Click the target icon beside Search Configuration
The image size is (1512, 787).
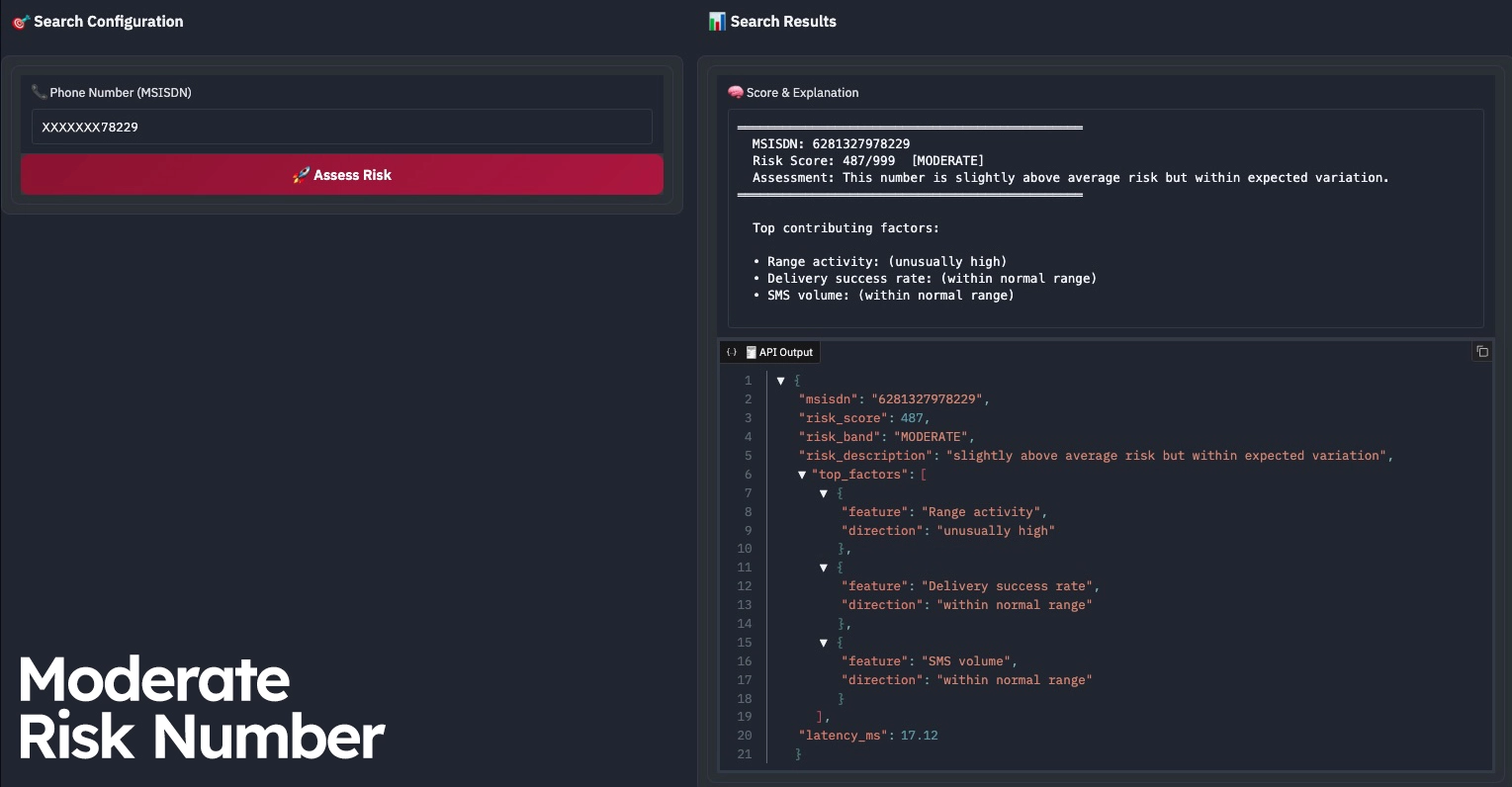click(x=21, y=21)
